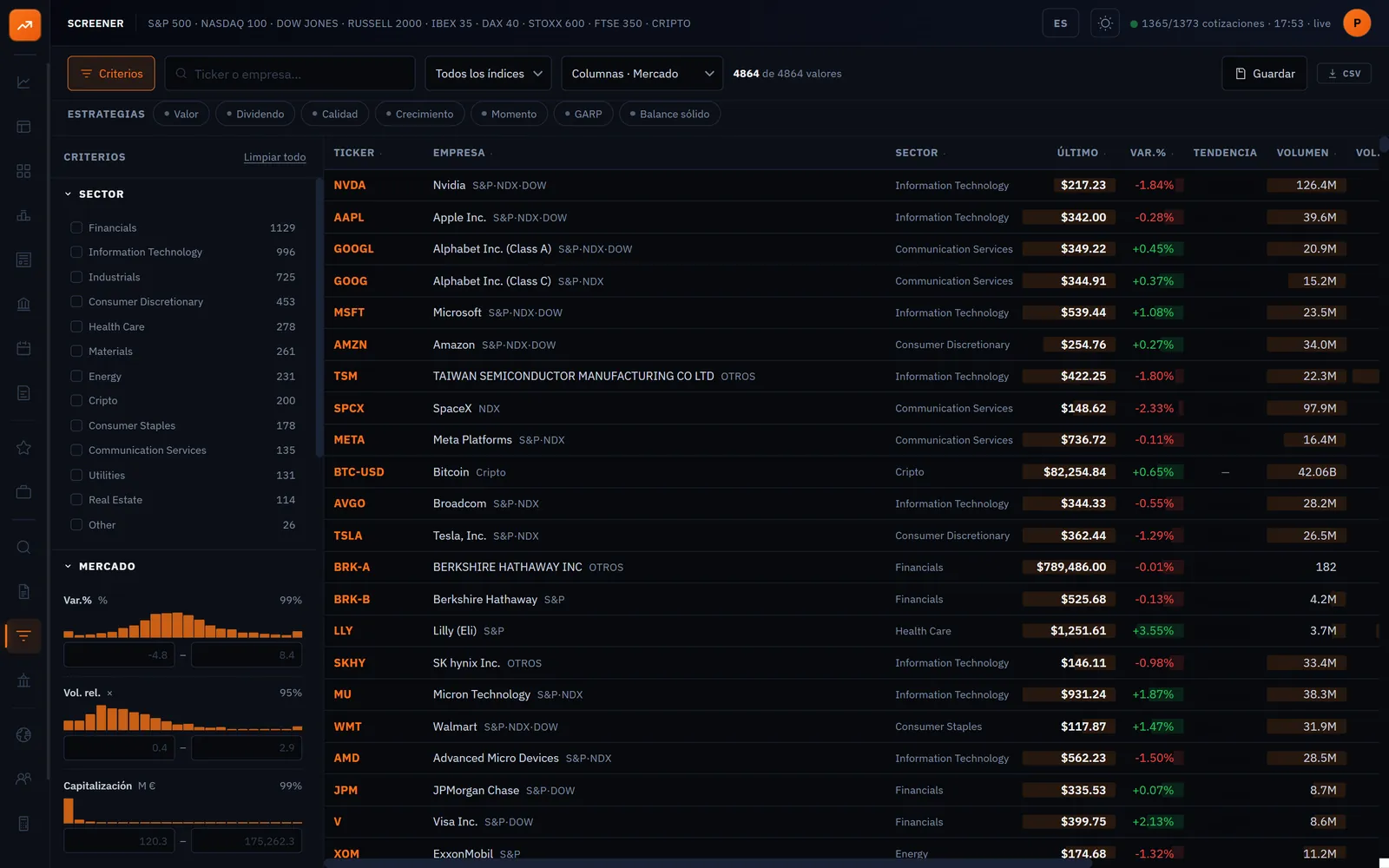Apply the Dividendo strategy chip
This screenshot has height=868, width=1389.
coord(255,114)
